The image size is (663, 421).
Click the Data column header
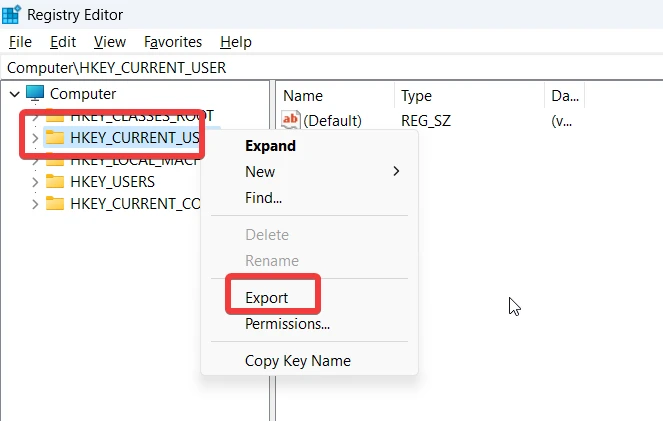(565, 96)
